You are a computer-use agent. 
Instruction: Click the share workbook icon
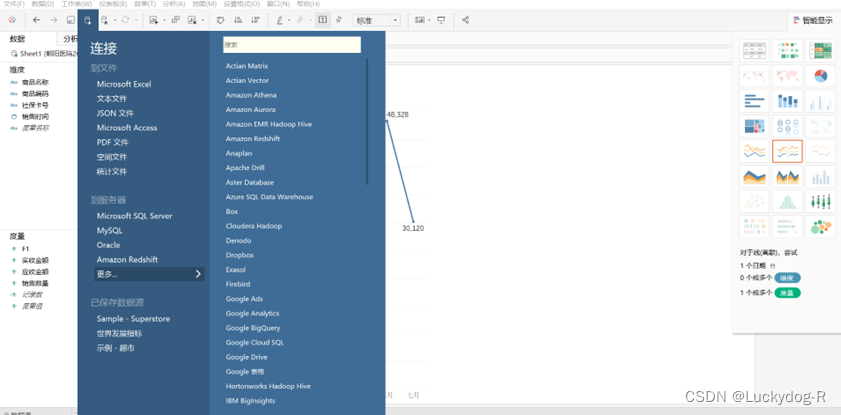pyautogui.click(x=466, y=20)
